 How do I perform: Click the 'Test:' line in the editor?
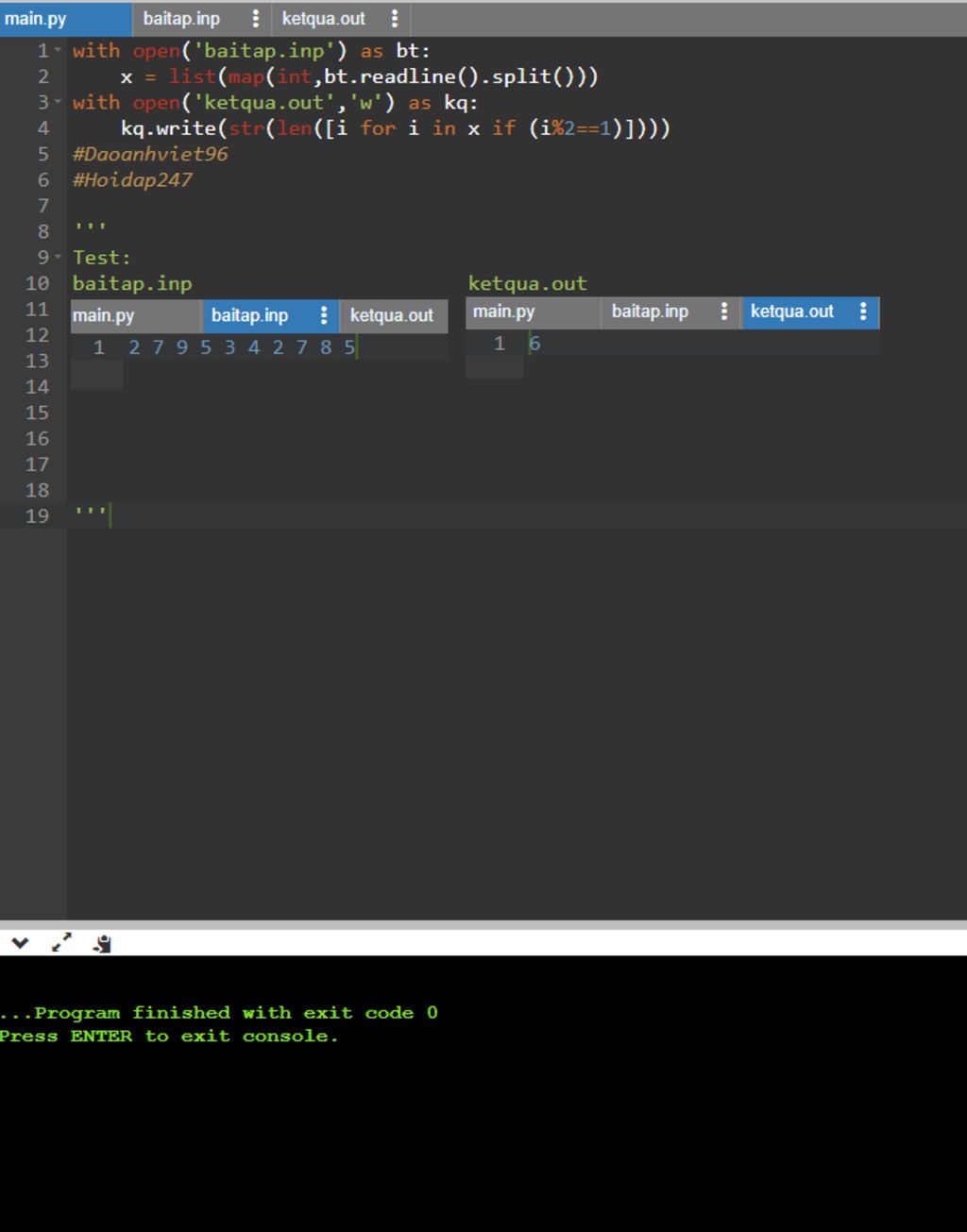click(102, 257)
